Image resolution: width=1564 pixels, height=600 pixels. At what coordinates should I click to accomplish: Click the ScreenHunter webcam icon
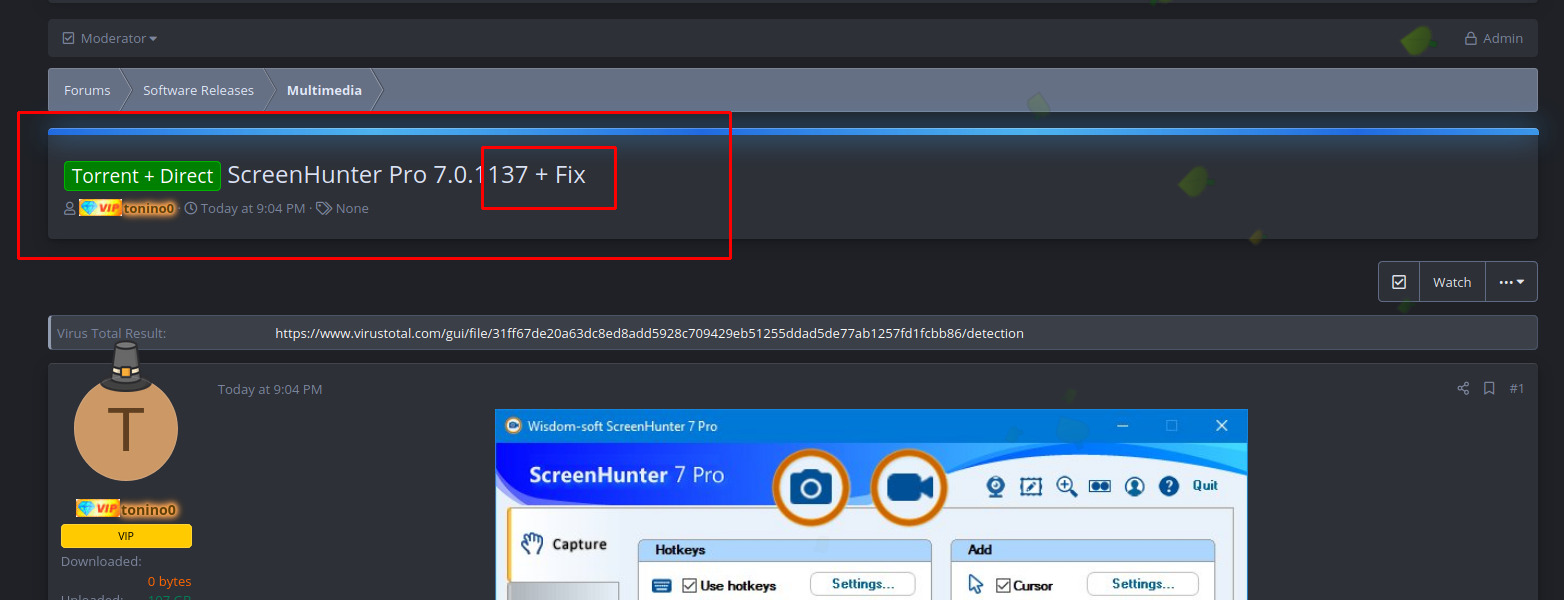(996, 486)
